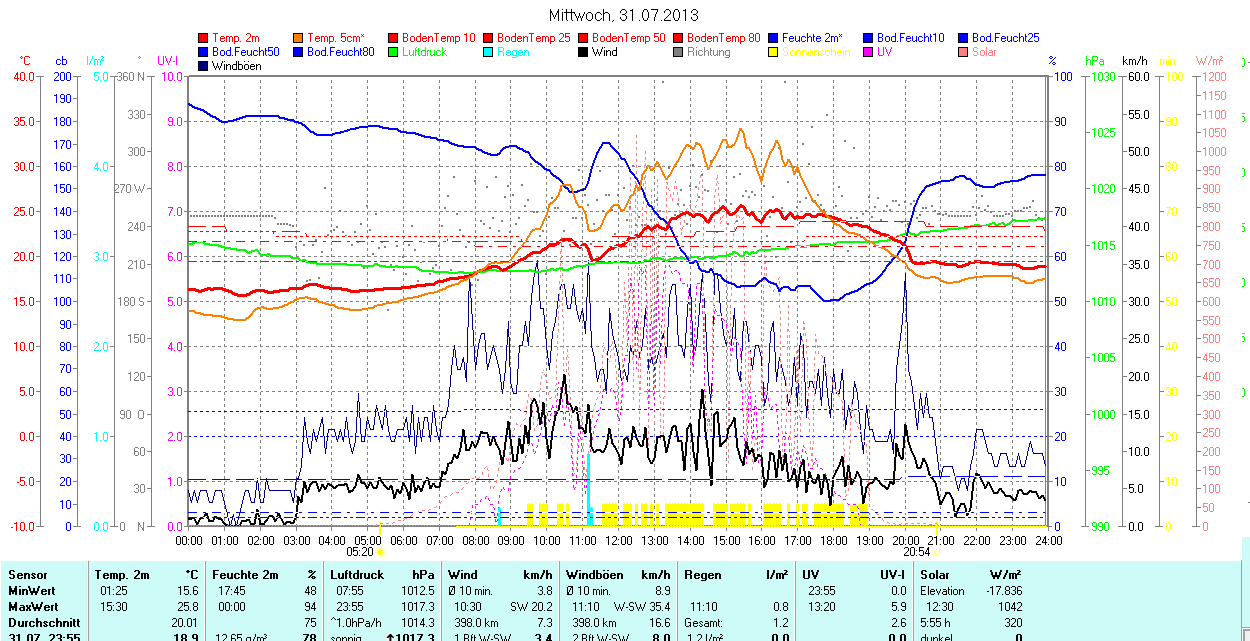Screen dimensions: 1250x641
Task: Click the dark blue Windböen legend square
Action: tap(204, 66)
